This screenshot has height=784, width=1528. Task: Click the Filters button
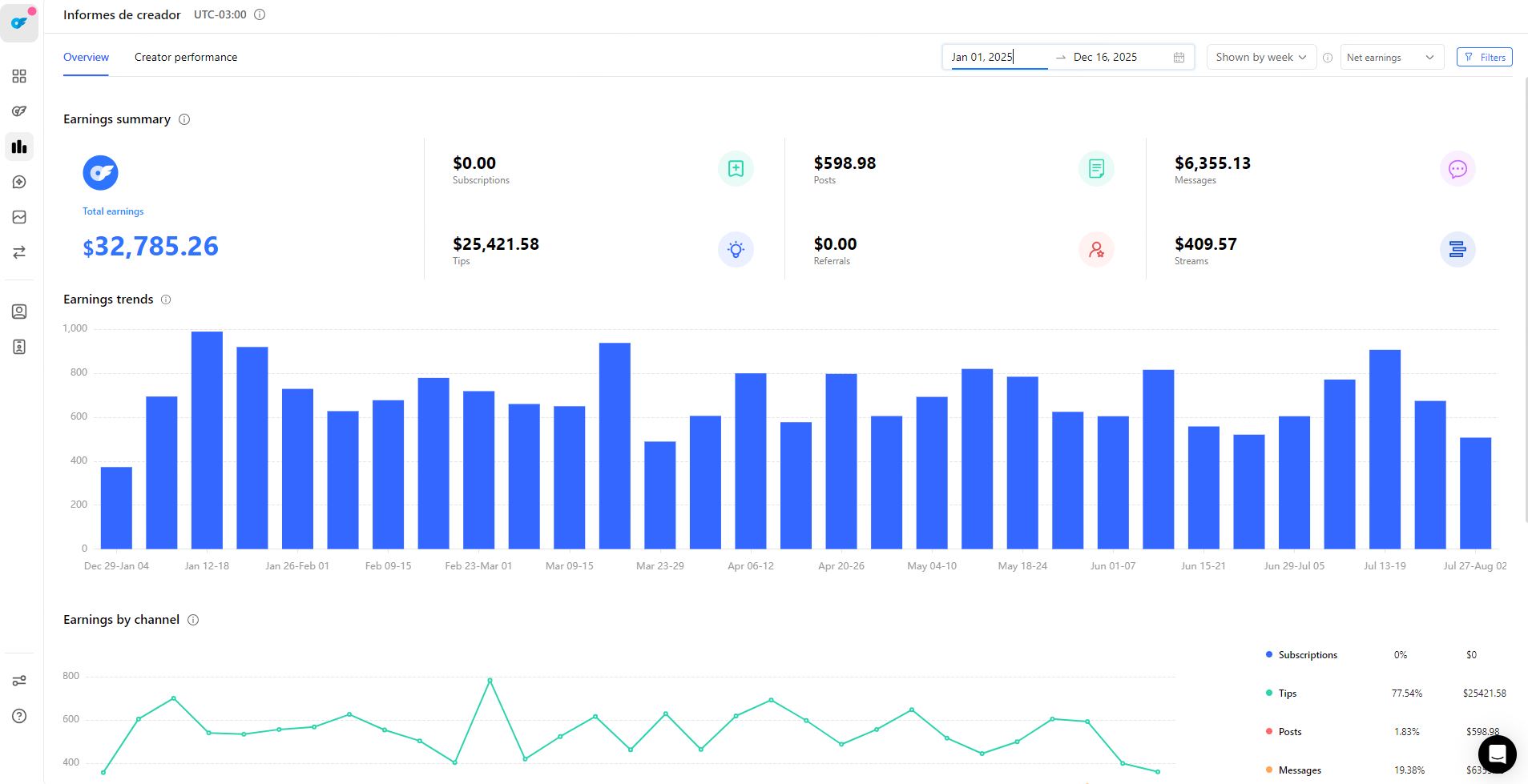click(x=1484, y=58)
